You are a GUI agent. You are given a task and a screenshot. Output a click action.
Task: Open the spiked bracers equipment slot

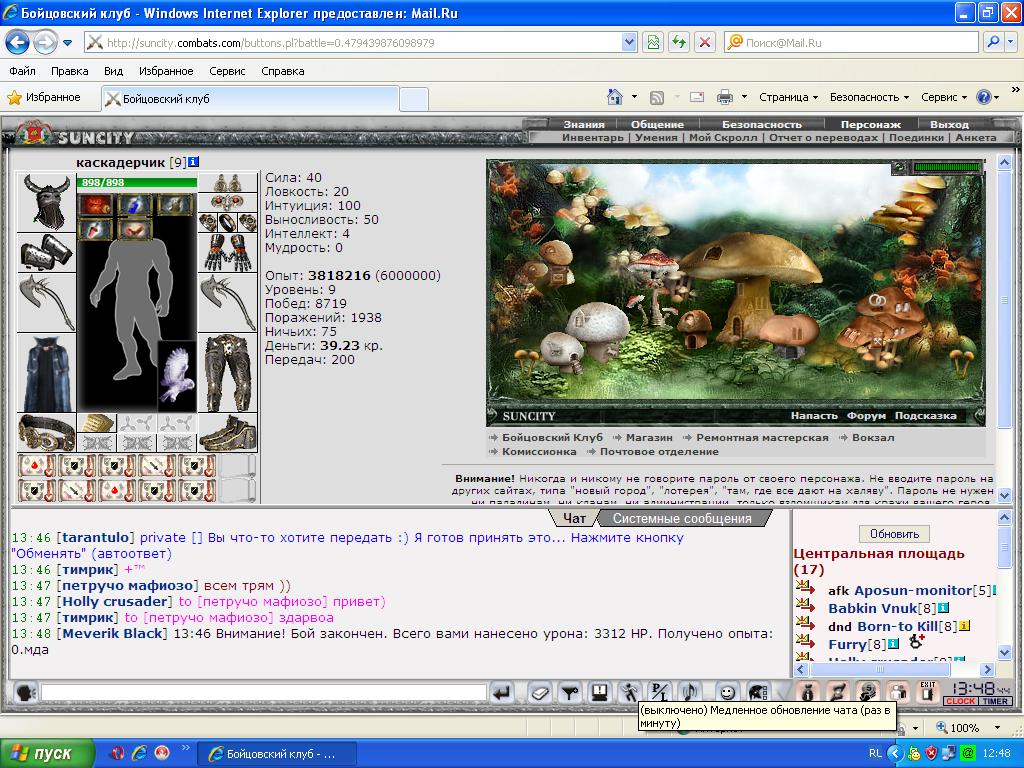pos(46,251)
